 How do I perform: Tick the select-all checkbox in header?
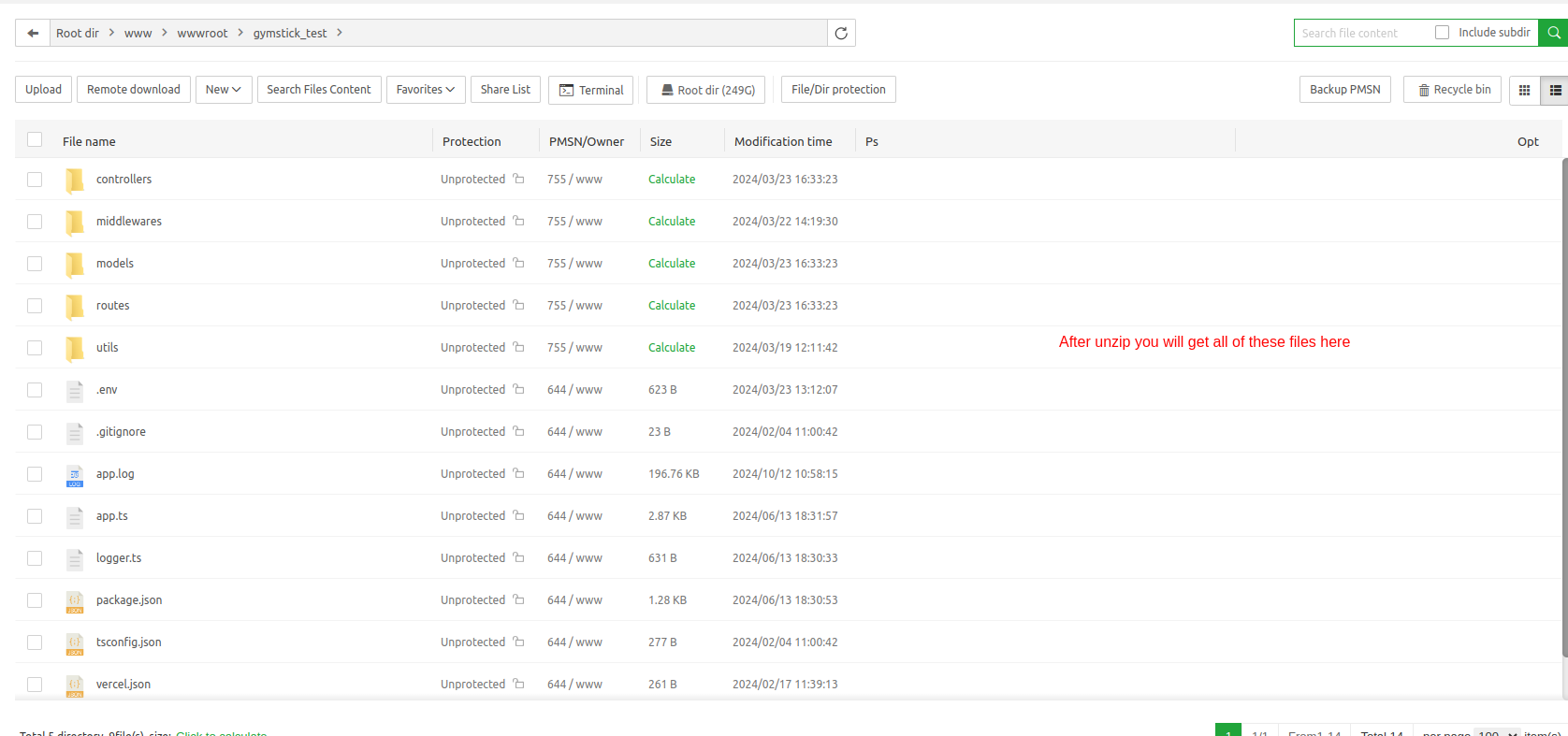pos(35,140)
